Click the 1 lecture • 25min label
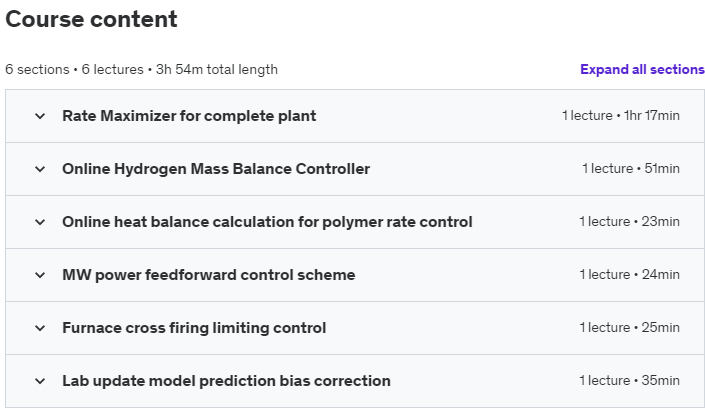Viewport: 705px width, 408px height. (629, 328)
